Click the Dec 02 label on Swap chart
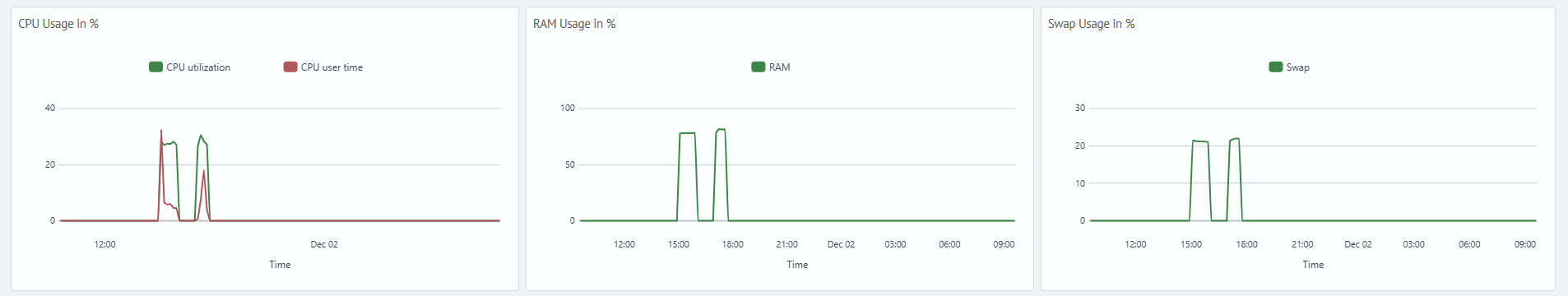 tap(1358, 244)
